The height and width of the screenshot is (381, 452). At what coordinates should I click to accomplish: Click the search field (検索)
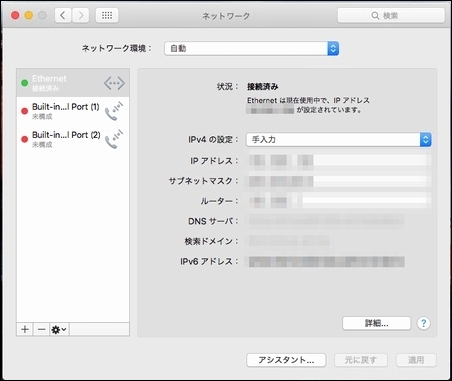tap(391, 15)
